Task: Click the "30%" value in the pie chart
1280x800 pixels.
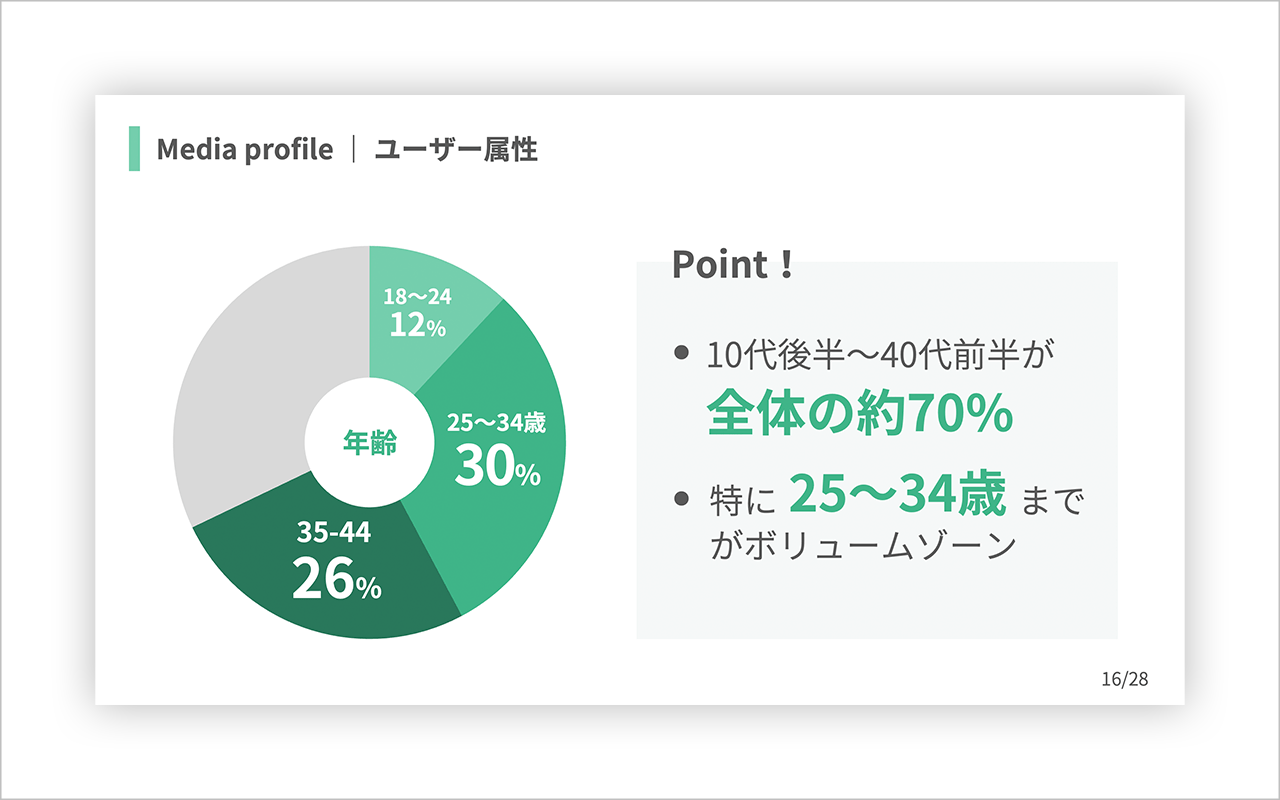Action: click(497, 467)
